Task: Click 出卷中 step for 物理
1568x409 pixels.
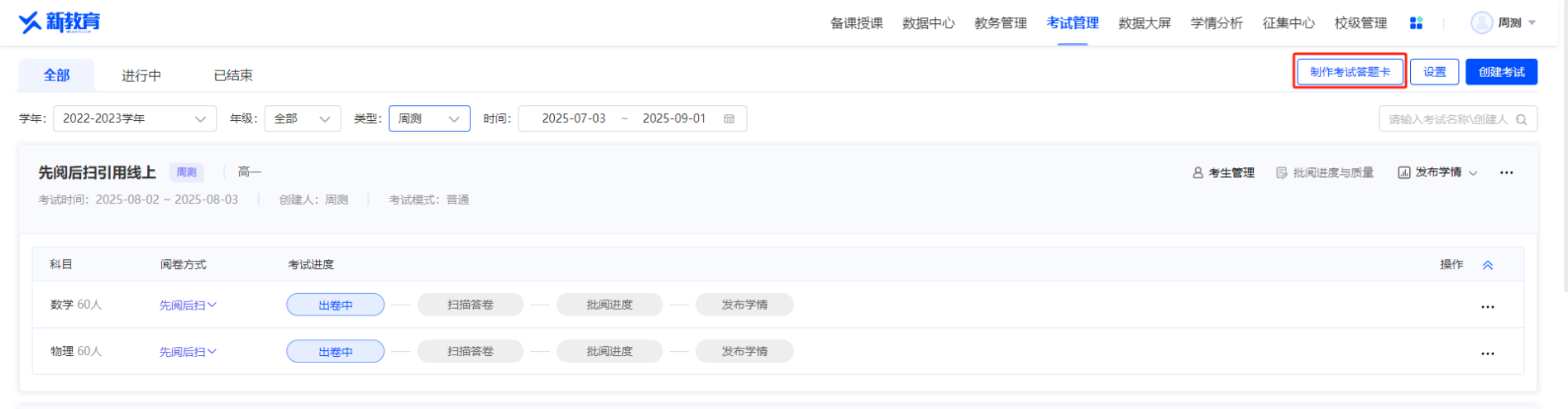Action: [x=335, y=351]
